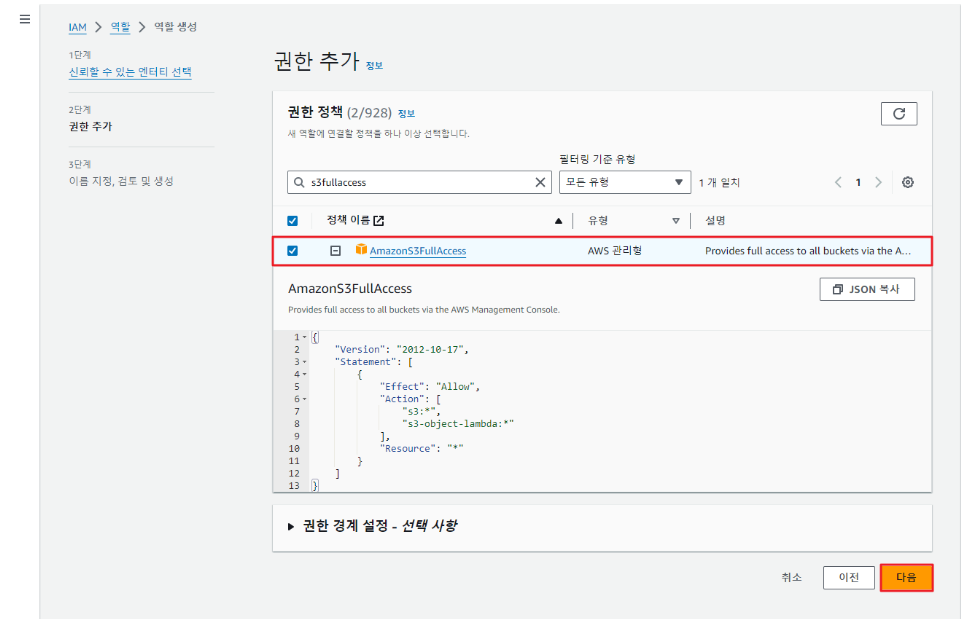Fold the Action array at line 6
The image size is (961, 619).
coord(305,399)
